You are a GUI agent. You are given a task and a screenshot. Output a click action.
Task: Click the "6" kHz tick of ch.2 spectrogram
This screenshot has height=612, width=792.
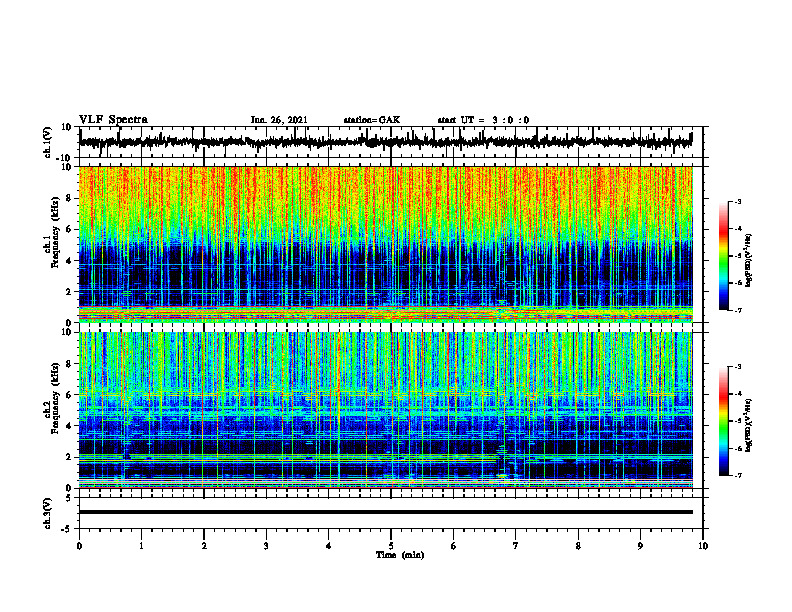point(70,395)
